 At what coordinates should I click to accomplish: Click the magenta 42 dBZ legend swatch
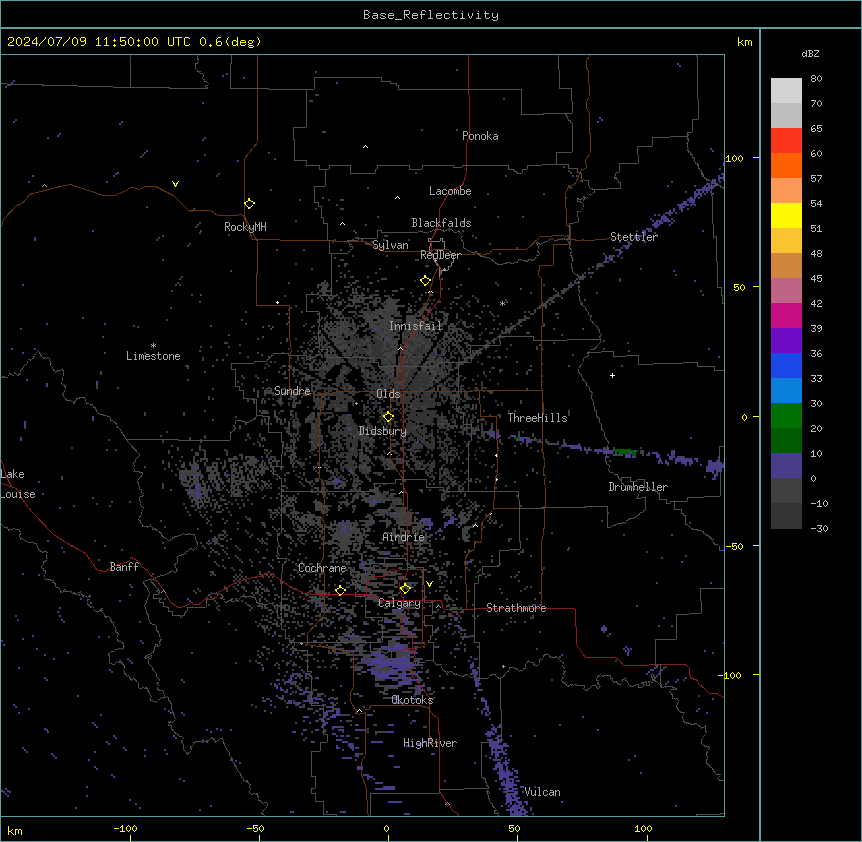pos(786,315)
